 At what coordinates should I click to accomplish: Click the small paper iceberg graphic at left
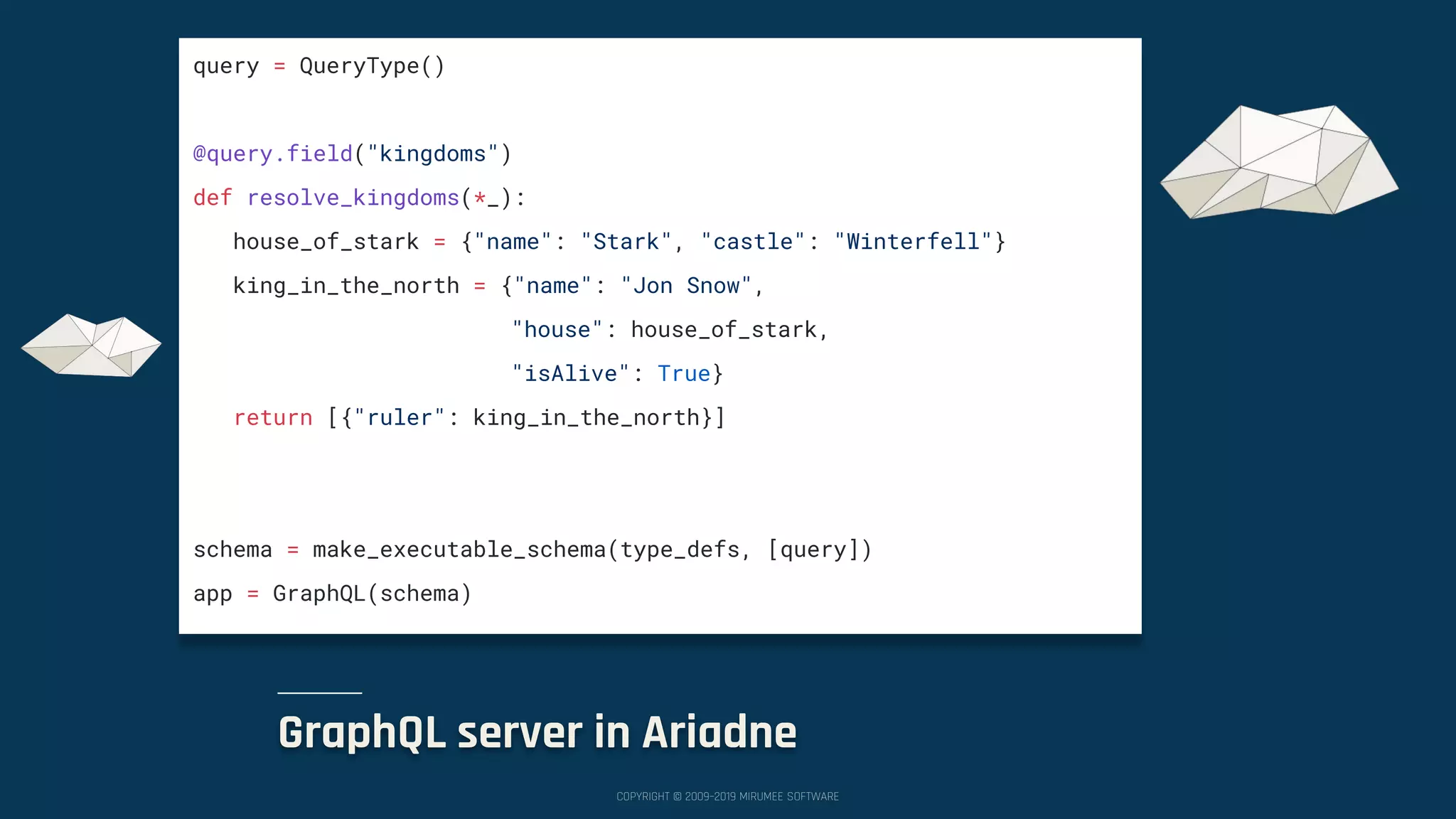(92, 346)
